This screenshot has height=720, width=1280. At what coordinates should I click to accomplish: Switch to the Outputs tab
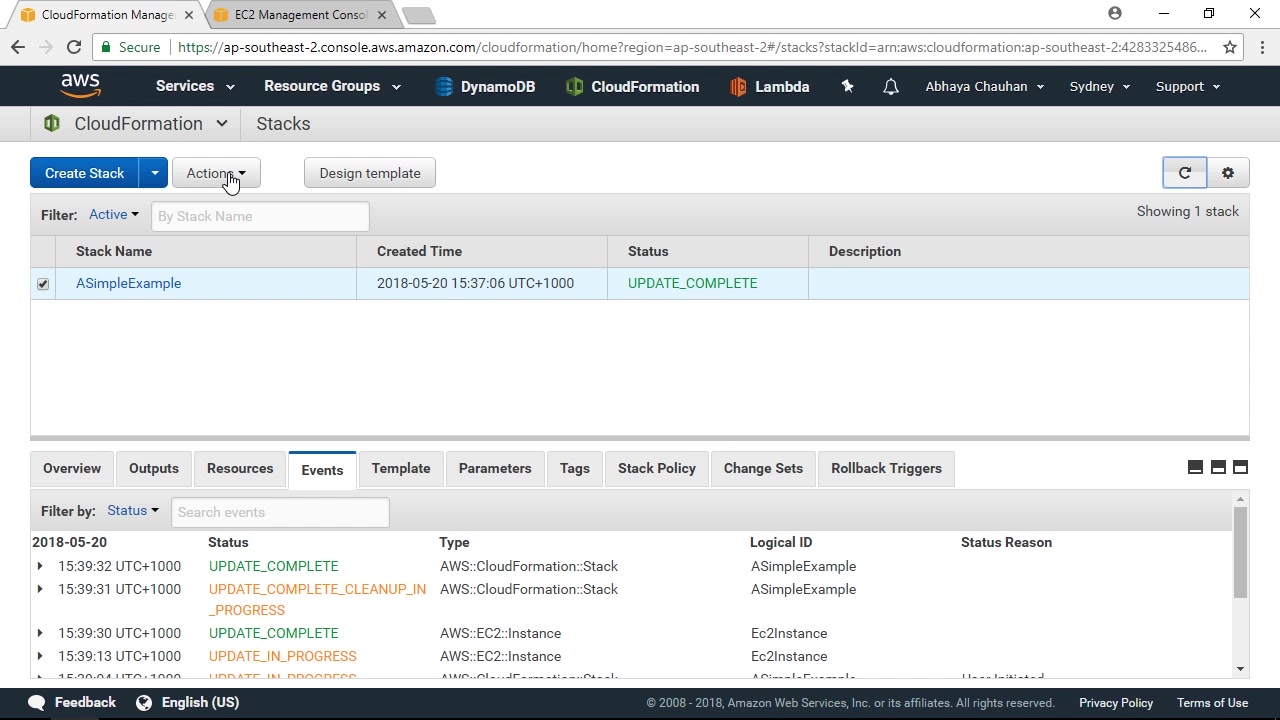(154, 468)
